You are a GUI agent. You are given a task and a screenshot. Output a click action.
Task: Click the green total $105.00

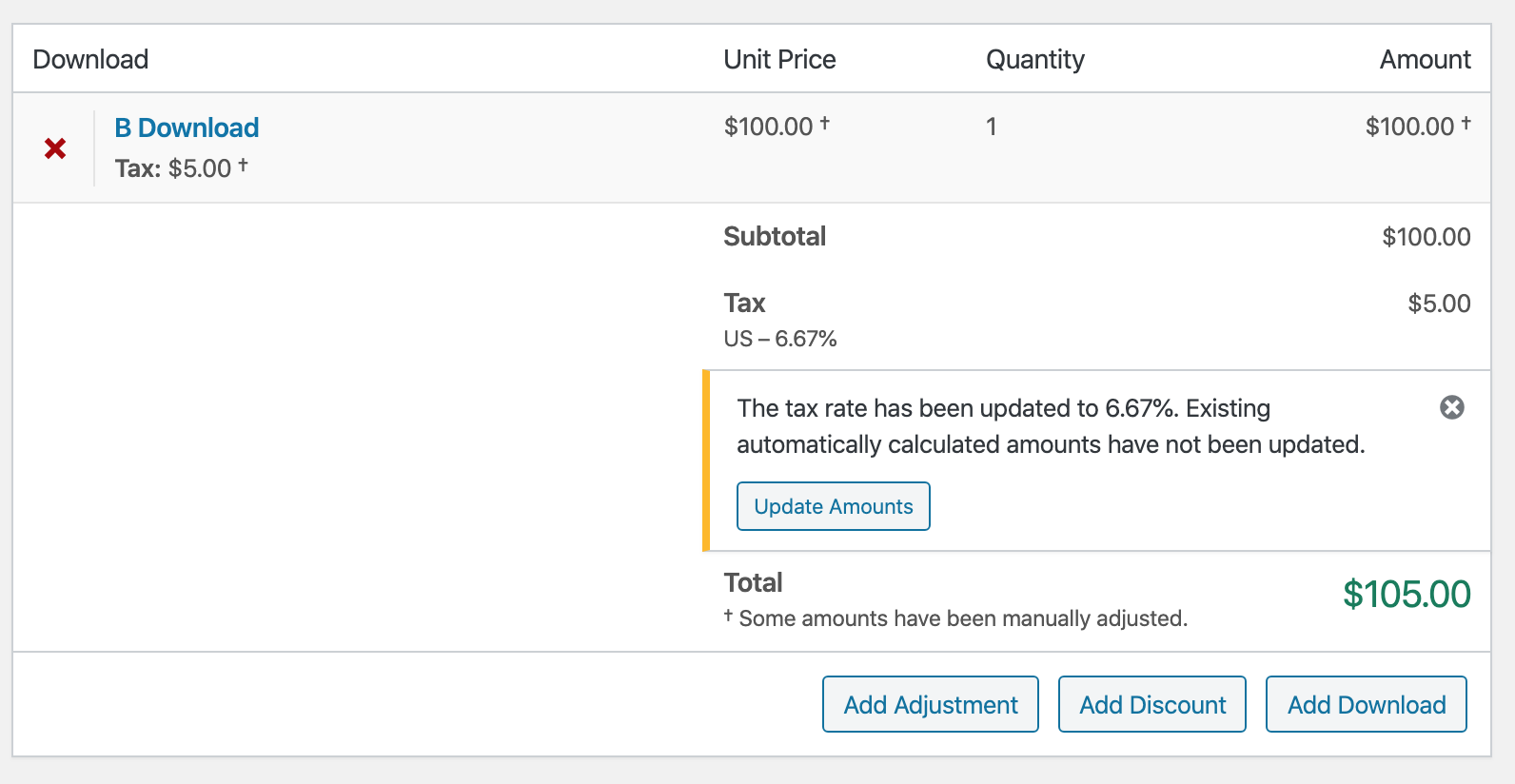pos(1407,594)
